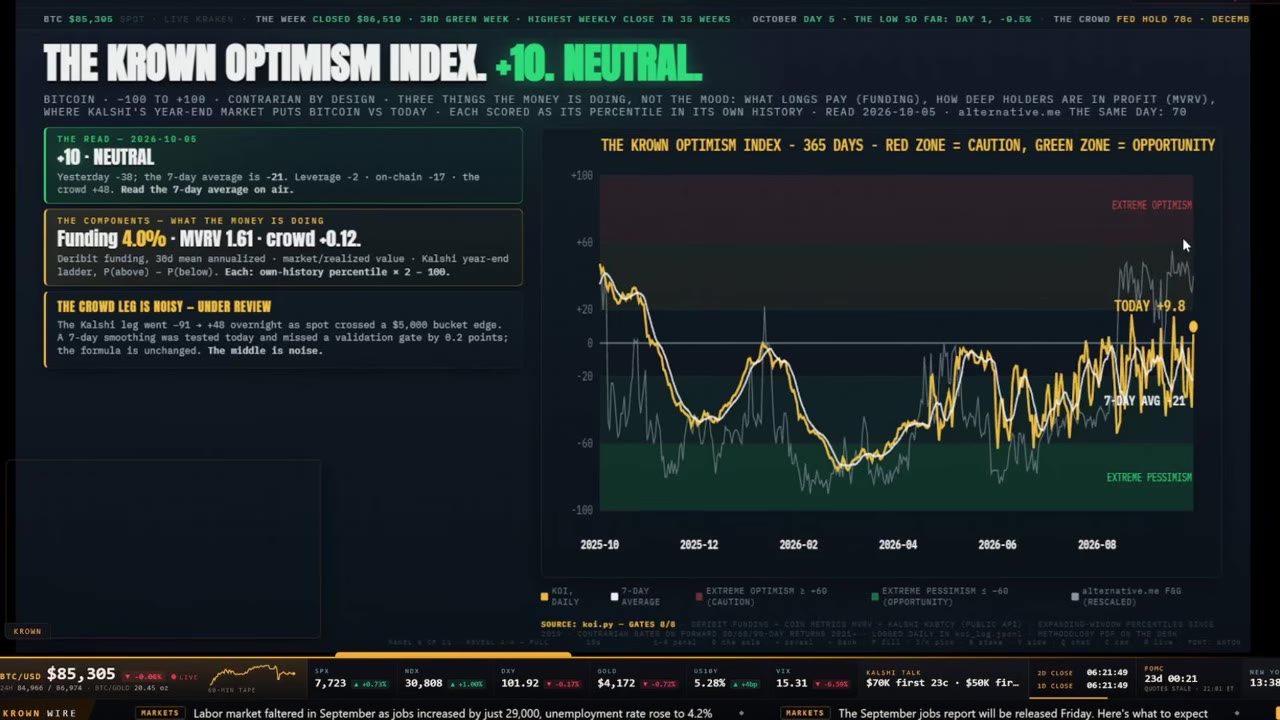The height and width of the screenshot is (720, 1280).
Task: Click the 2026-02 x-axis label
Action: [798, 545]
